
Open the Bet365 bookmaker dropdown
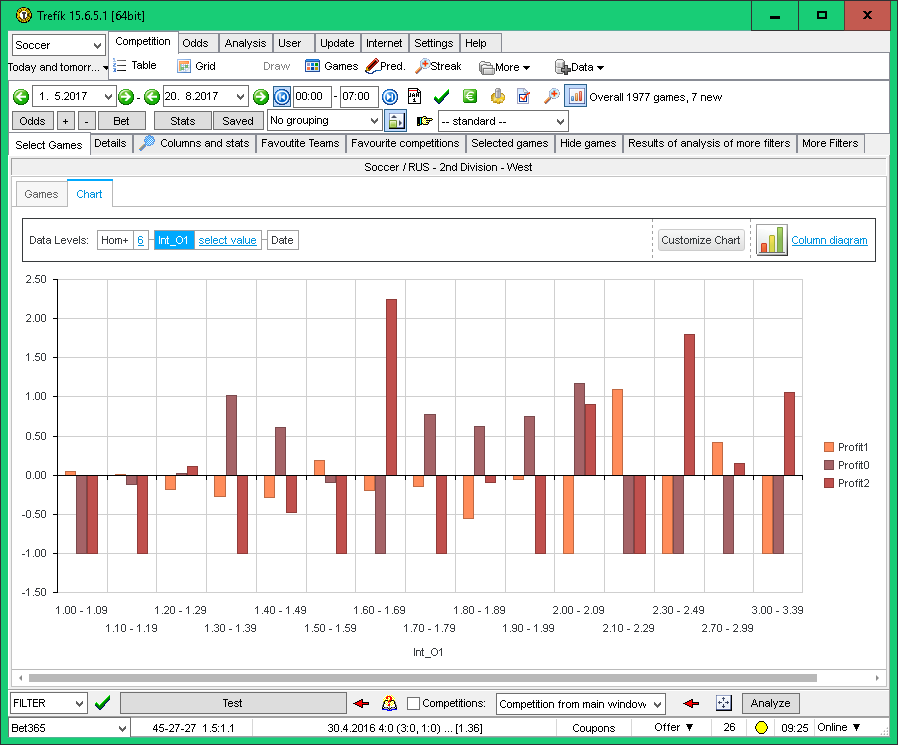click(69, 727)
